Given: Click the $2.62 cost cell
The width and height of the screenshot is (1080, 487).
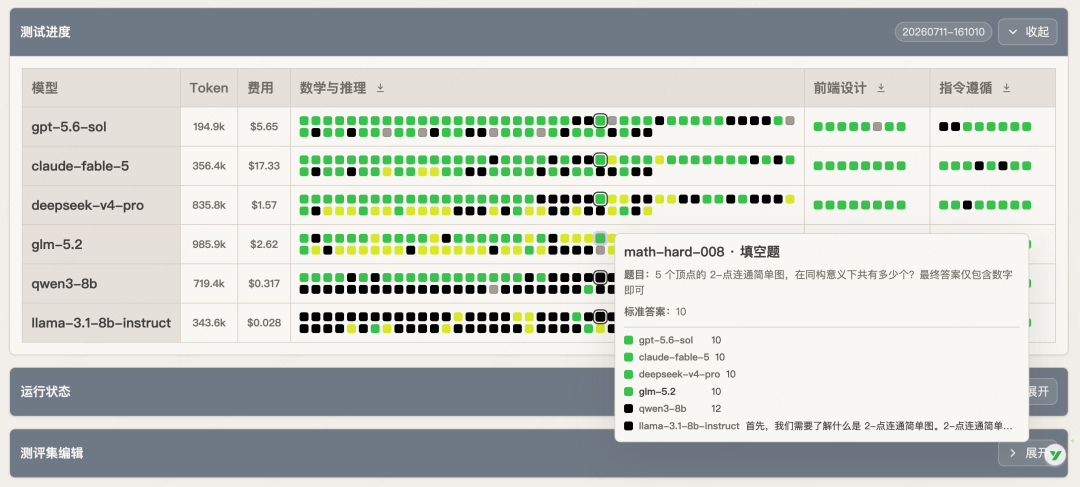Looking at the screenshot, I should pos(264,245).
